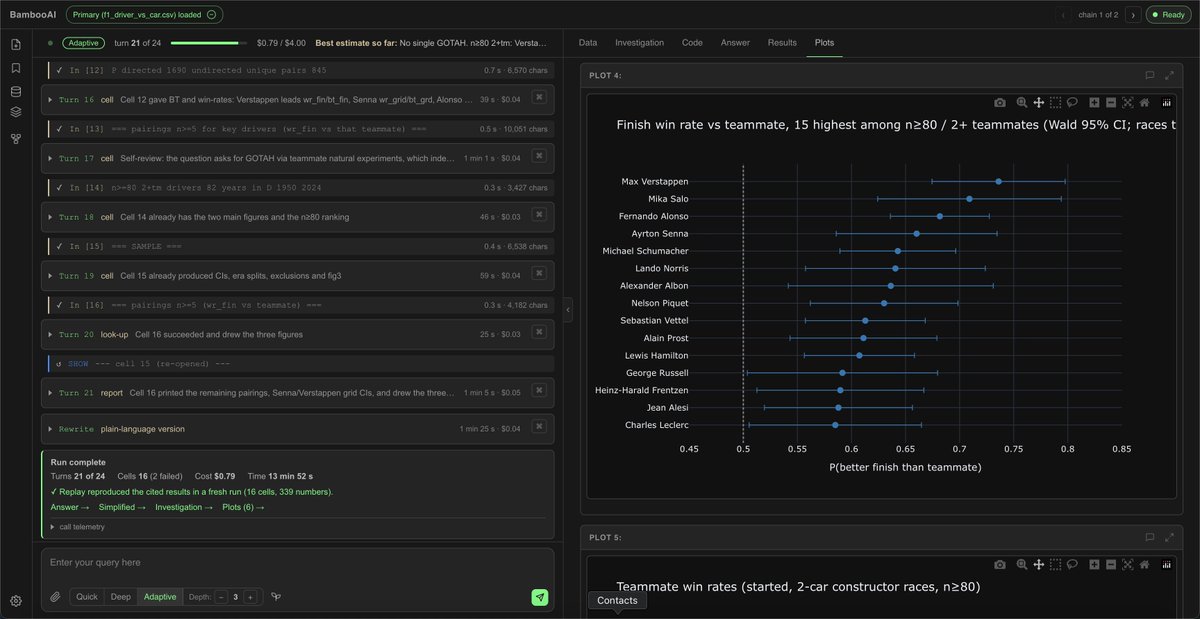This screenshot has height=619, width=1200.
Task: Click the Max Verstappen data point
Action: click(x=998, y=181)
